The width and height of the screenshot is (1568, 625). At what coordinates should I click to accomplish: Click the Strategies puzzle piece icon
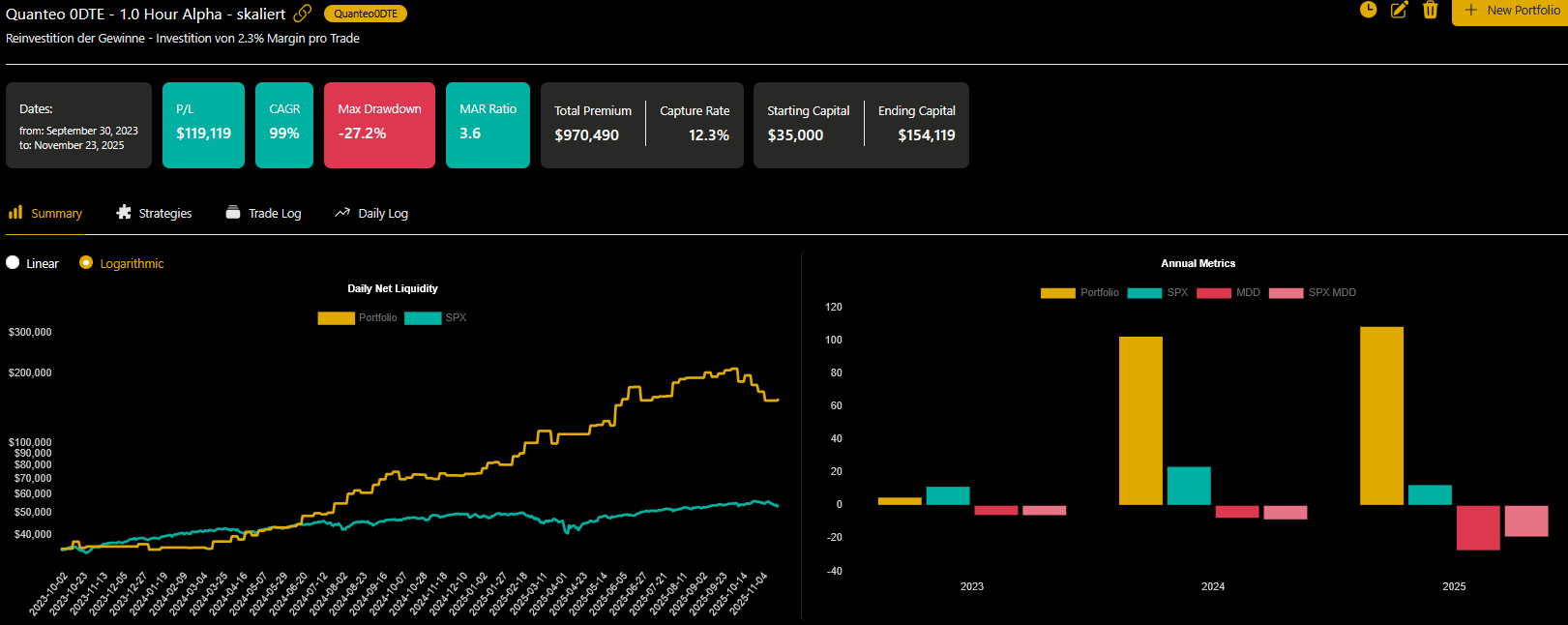(124, 212)
